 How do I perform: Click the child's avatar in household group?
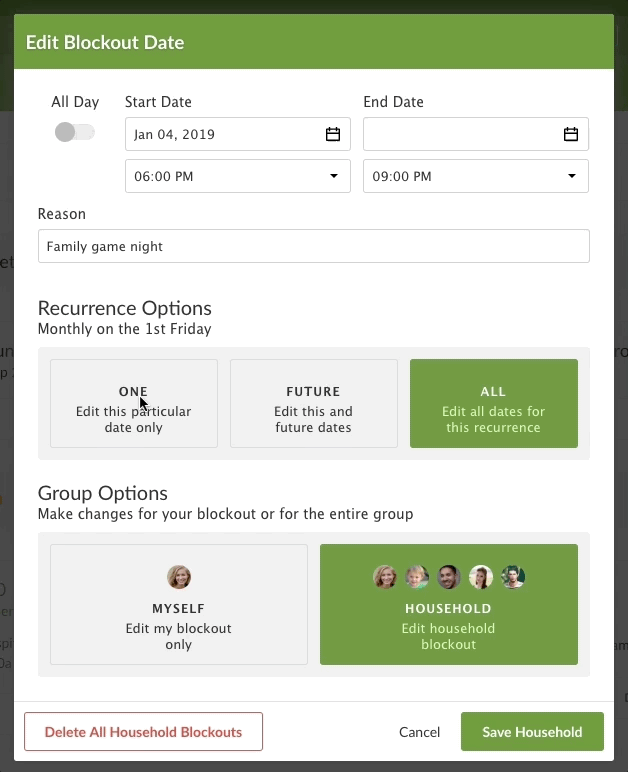coord(417,577)
